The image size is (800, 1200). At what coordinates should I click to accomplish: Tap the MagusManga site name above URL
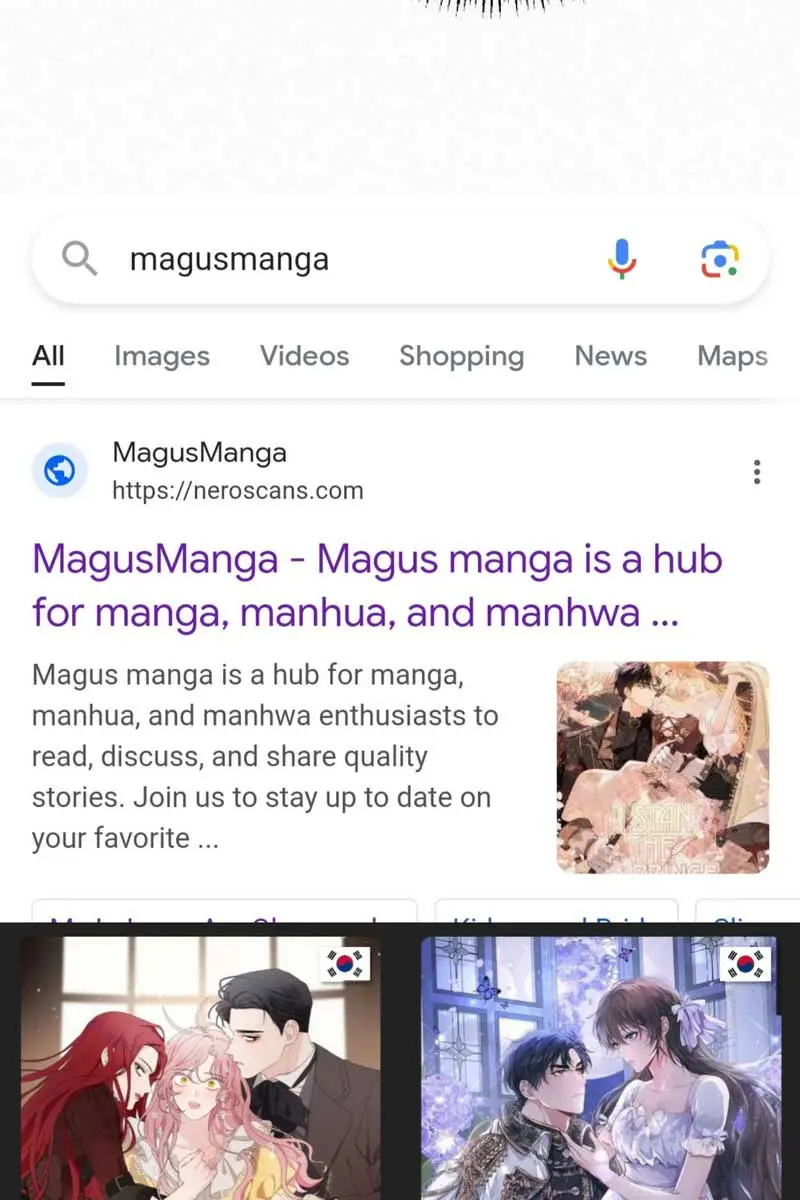[200, 452]
